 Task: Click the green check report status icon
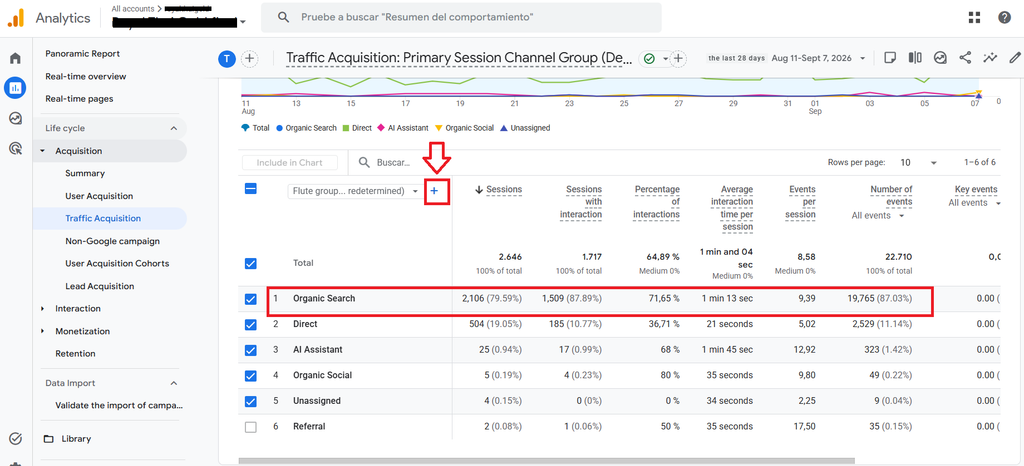tap(648, 59)
